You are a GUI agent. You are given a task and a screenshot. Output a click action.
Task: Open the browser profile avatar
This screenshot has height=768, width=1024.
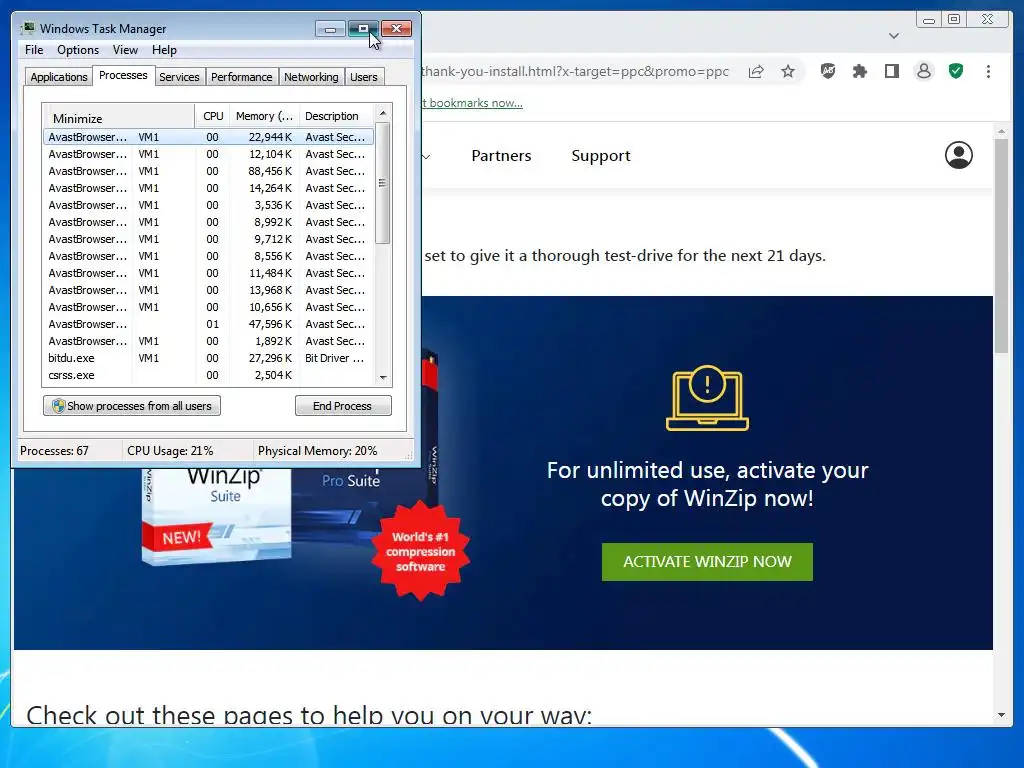pyautogui.click(x=923, y=71)
